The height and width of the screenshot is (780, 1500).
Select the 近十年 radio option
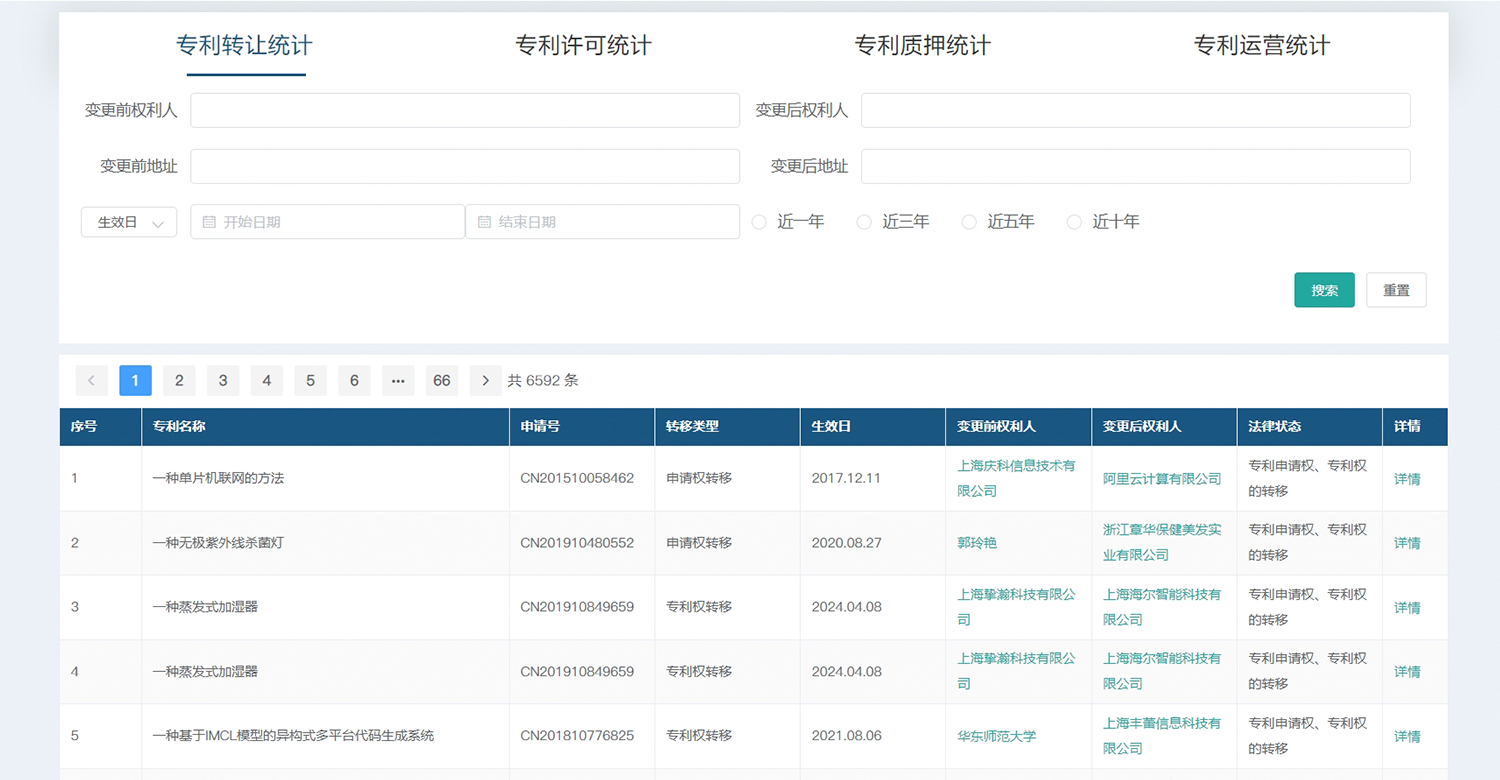[1103, 222]
